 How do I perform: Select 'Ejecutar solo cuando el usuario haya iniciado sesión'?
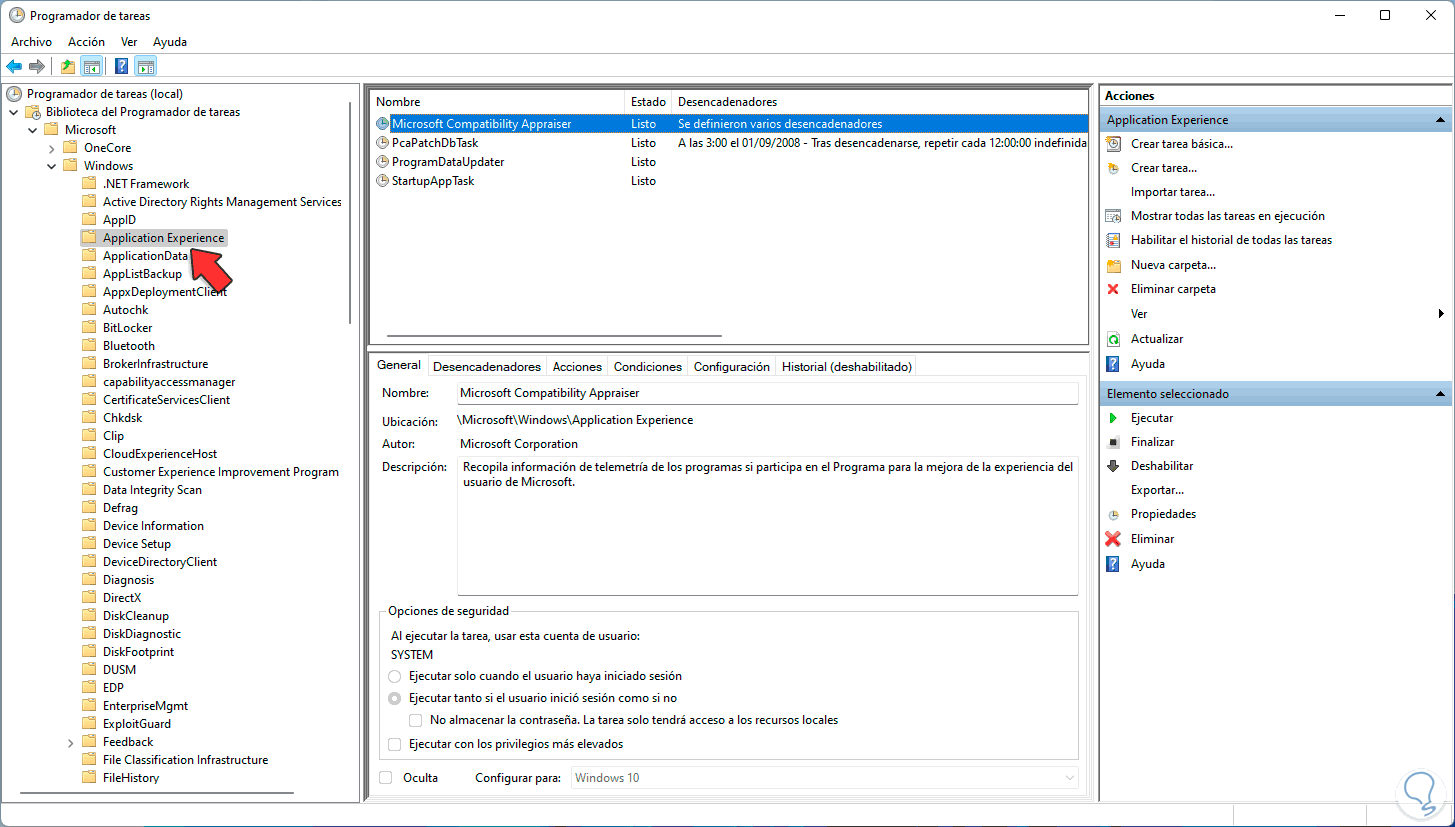(395, 676)
